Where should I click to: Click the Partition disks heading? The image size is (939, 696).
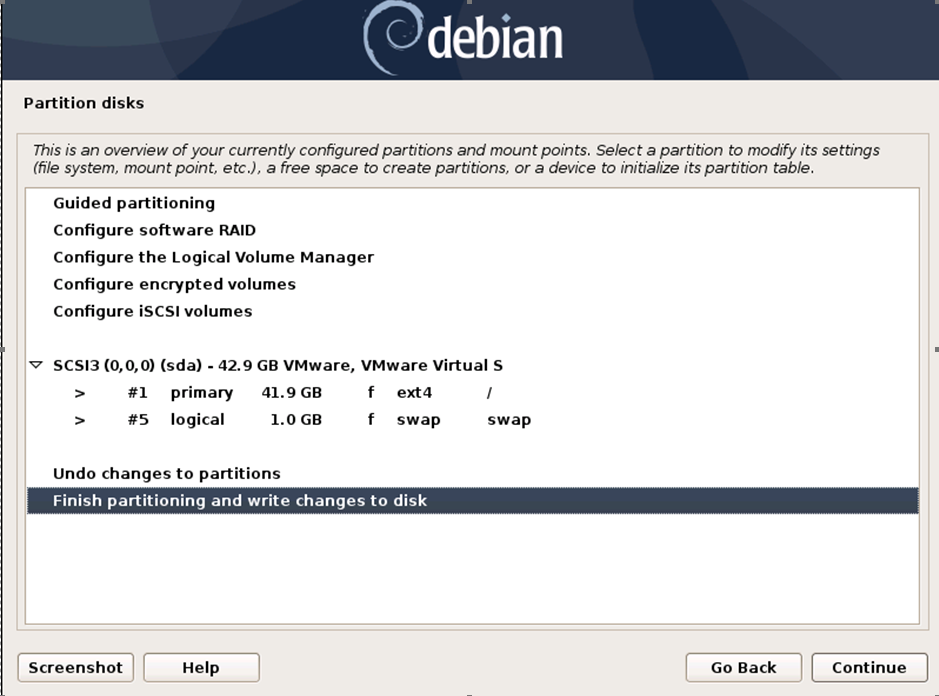tap(84, 103)
